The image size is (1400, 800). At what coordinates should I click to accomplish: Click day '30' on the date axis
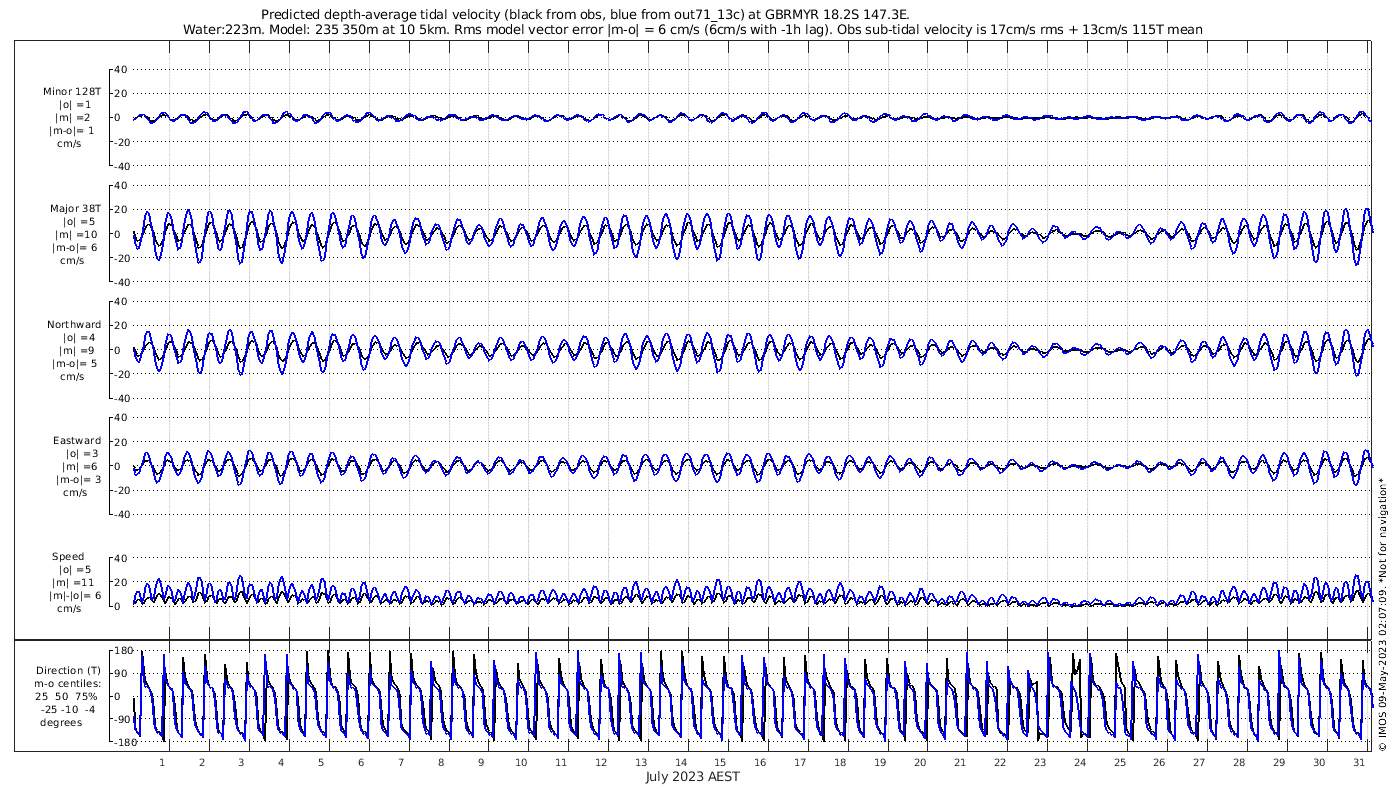tap(1319, 762)
